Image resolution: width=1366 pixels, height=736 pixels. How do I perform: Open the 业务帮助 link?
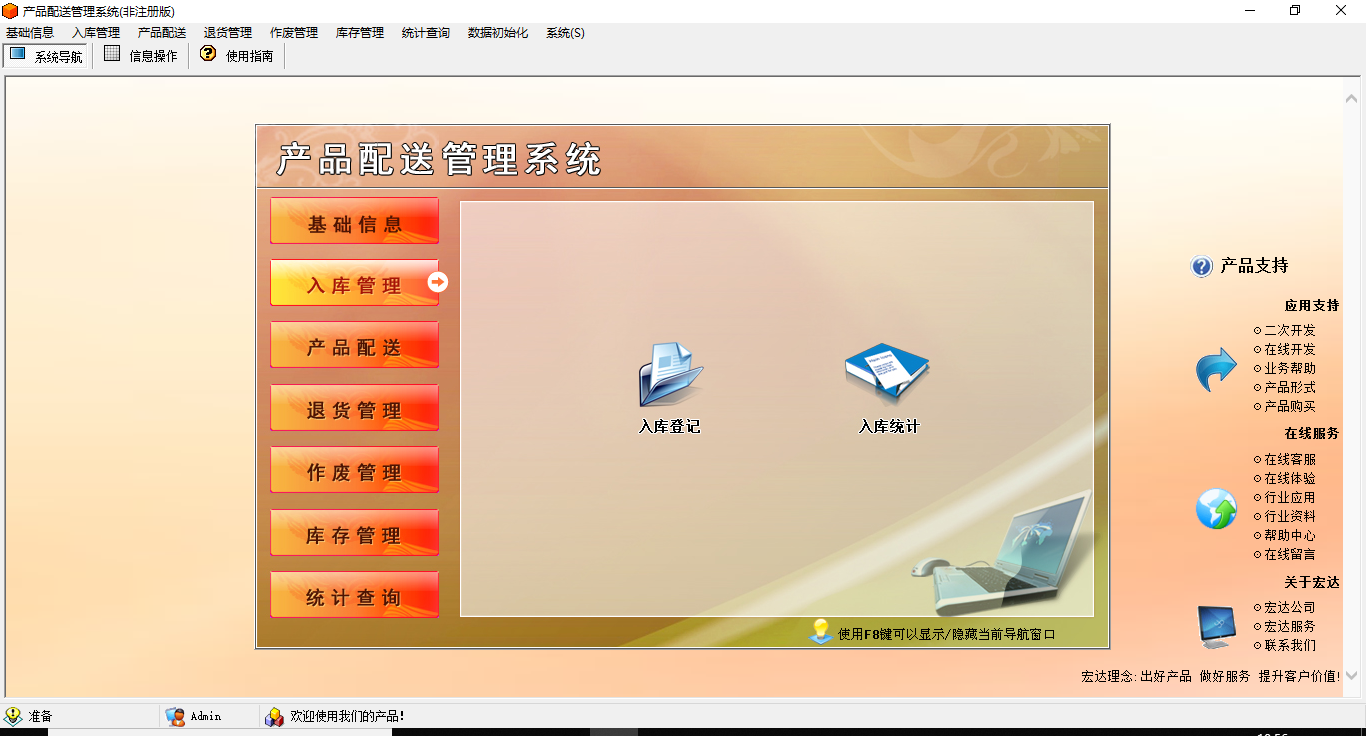[x=1290, y=368]
